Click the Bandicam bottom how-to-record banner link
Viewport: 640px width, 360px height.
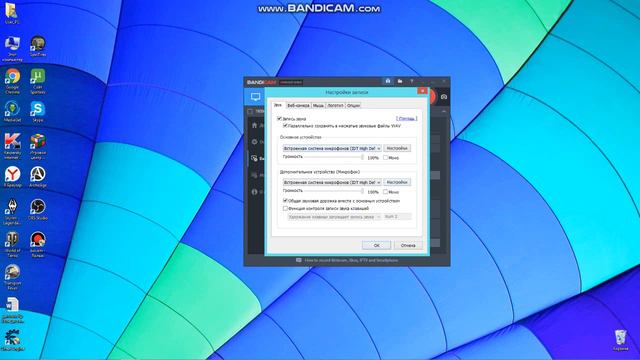[x=347, y=260]
